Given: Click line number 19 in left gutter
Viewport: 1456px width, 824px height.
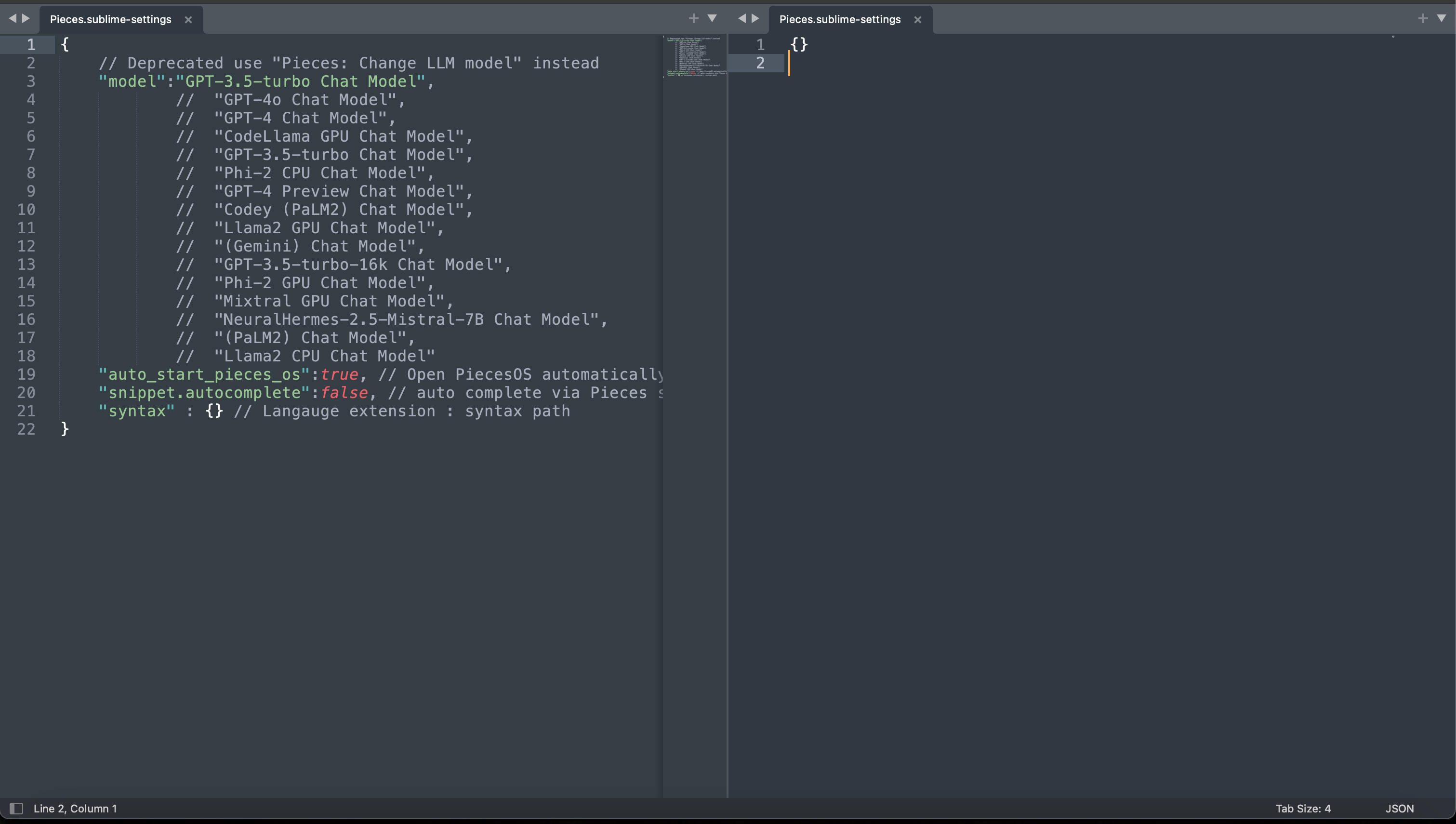Looking at the screenshot, I should [x=26, y=374].
